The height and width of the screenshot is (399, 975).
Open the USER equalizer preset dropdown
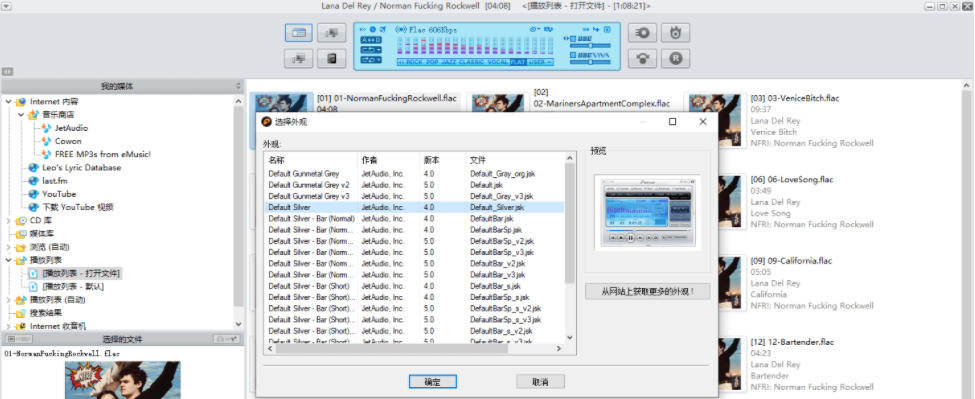pos(540,62)
